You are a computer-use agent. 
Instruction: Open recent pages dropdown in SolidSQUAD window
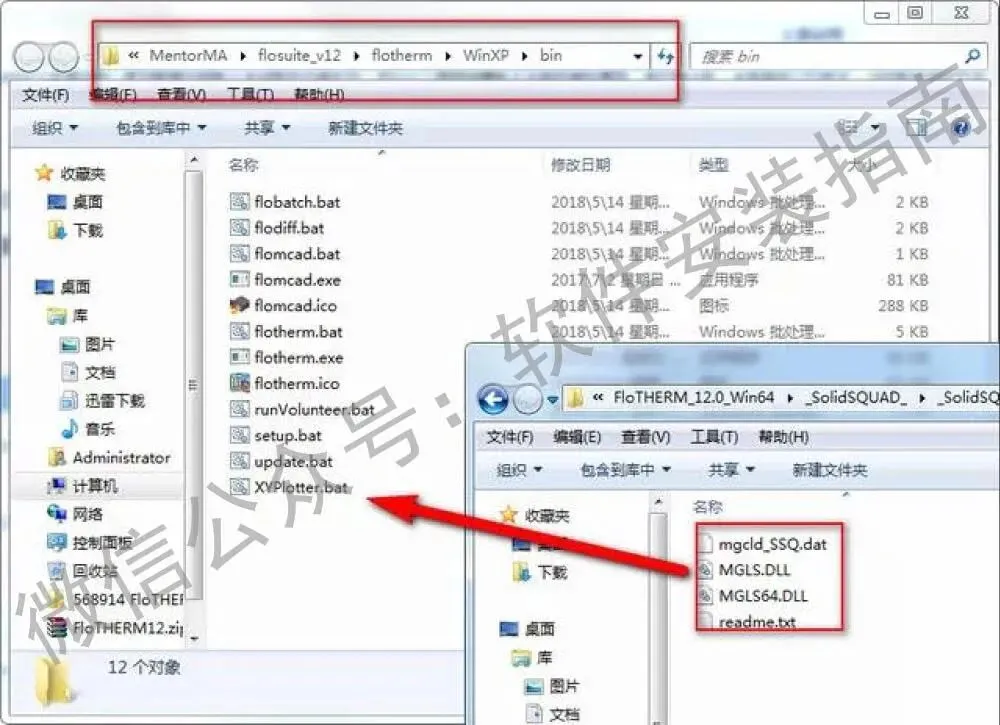(x=552, y=400)
